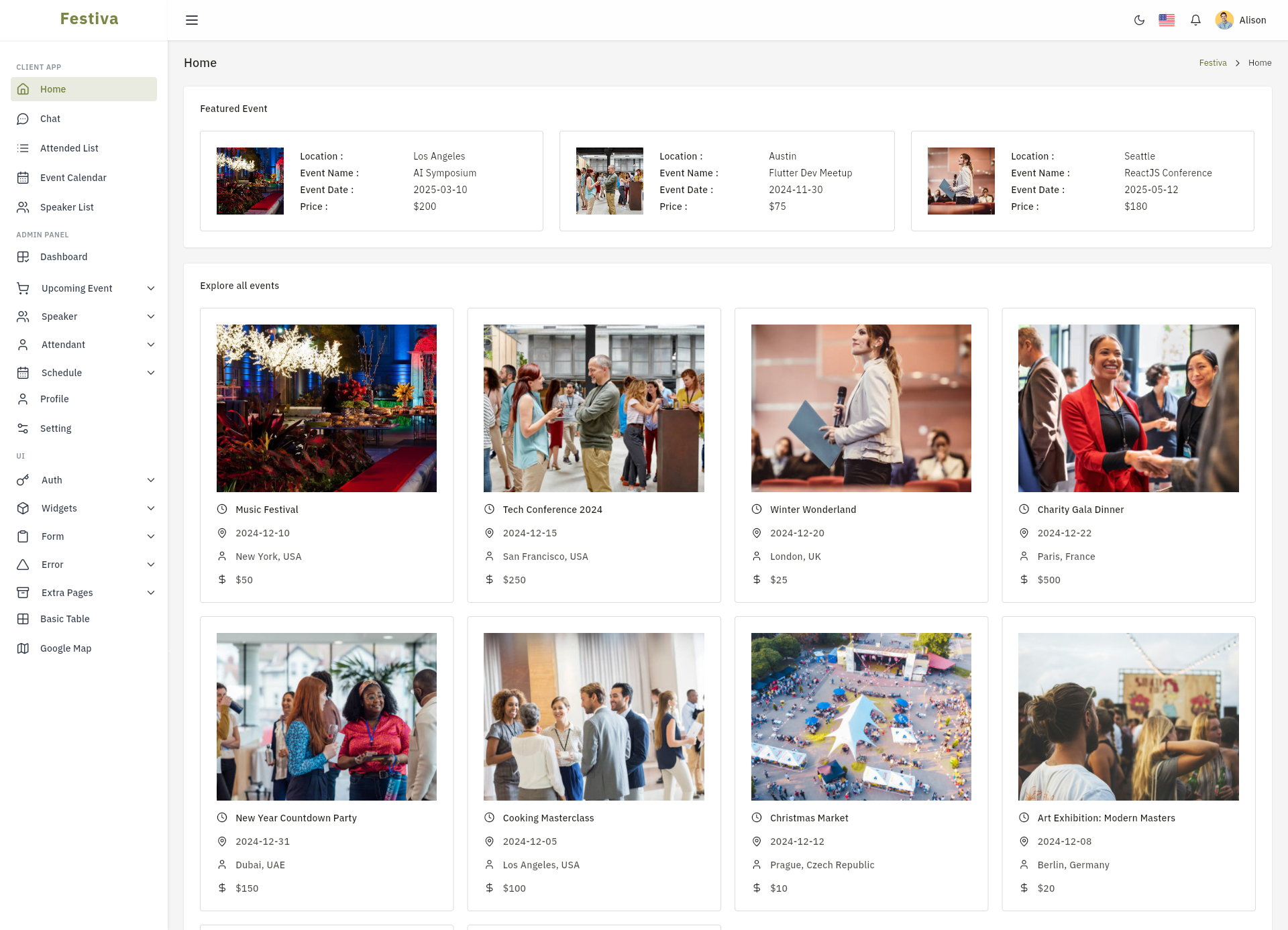Expand the Error submenu chevron
Image resolution: width=1288 pixels, height=930 pixels.
(x=151, y=565)
